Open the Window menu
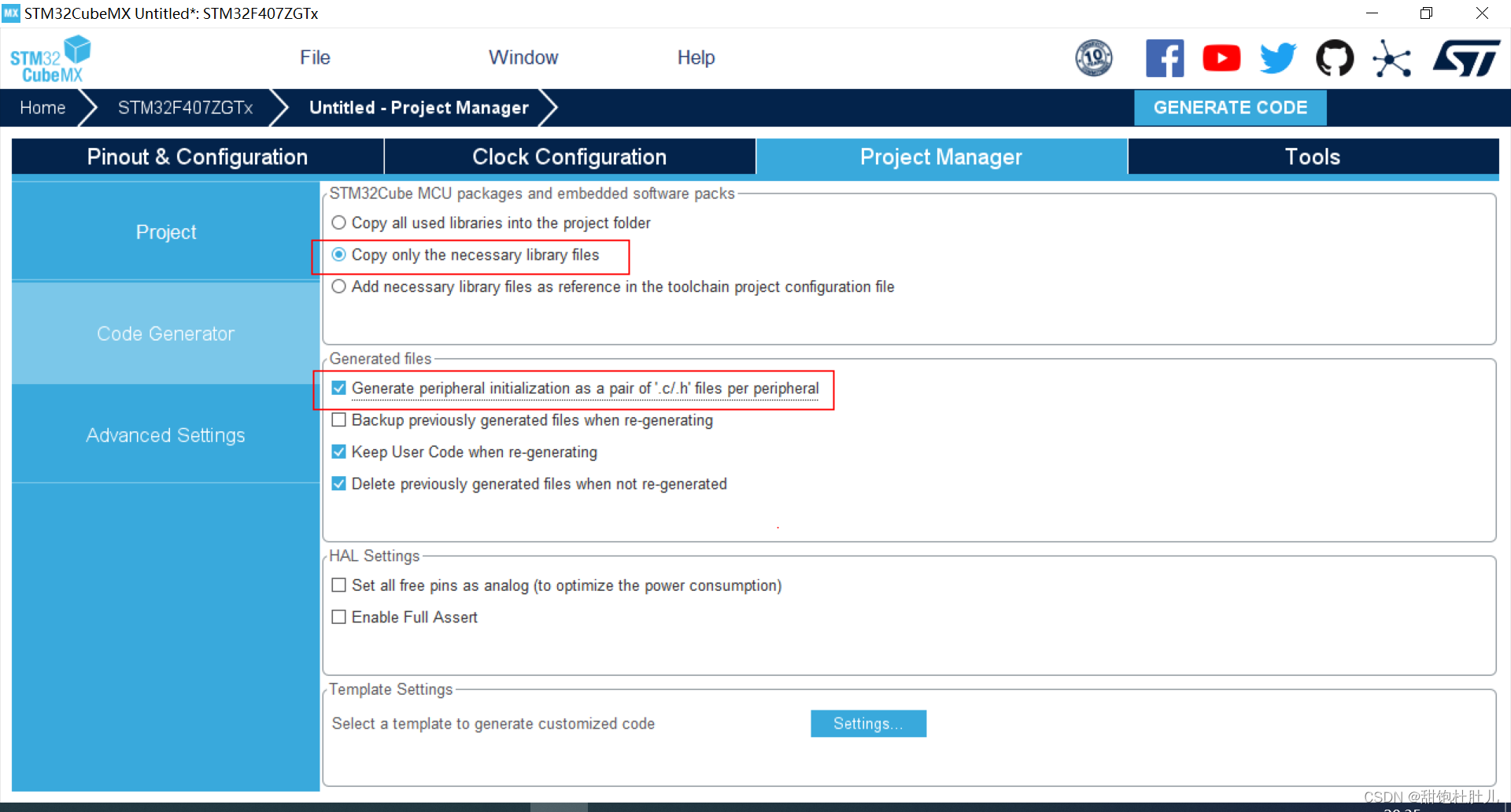This screenshot has height=812, width=1511. tap(523, 57)
